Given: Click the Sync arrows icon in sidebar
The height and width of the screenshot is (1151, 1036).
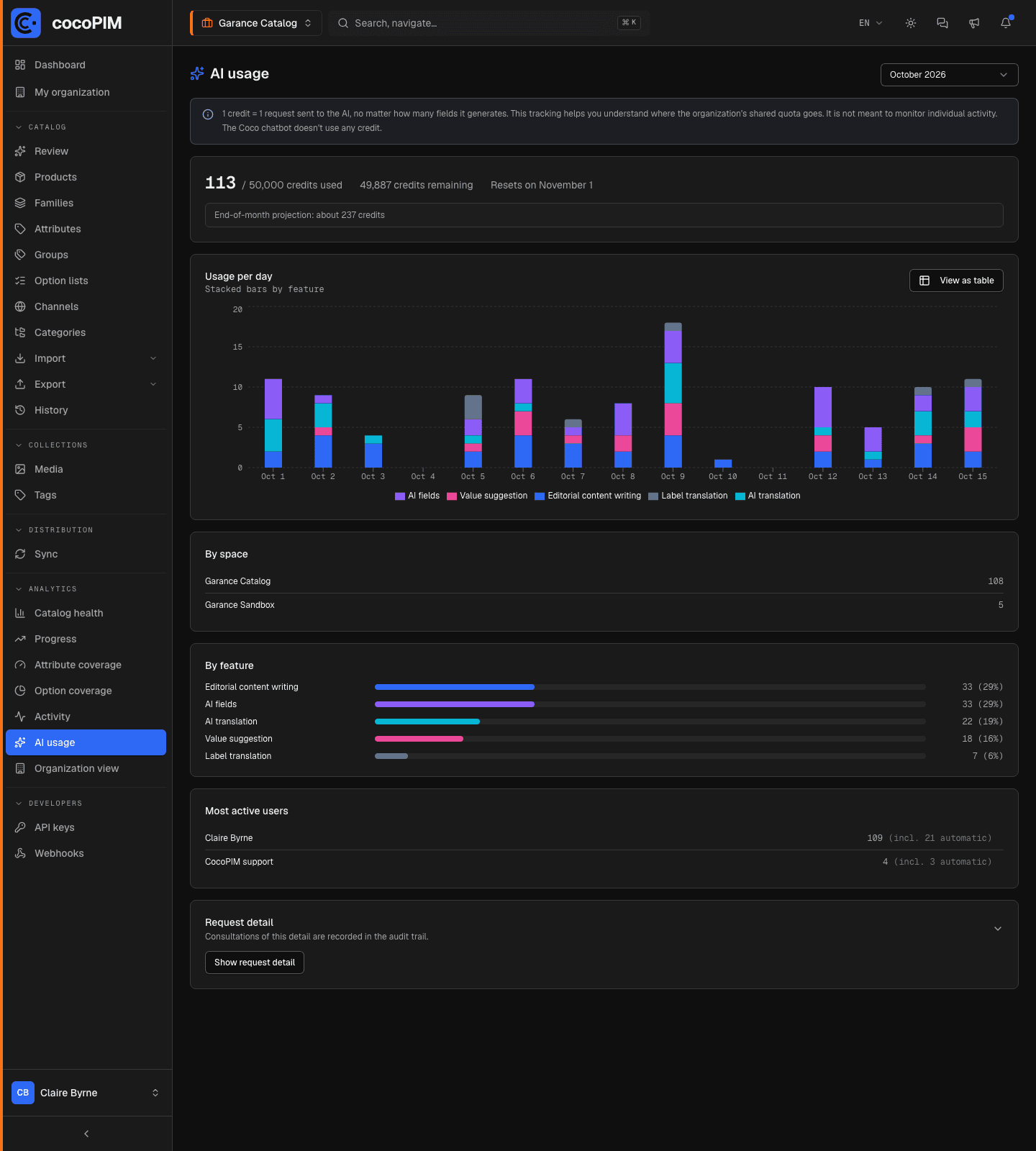Looking at the screenshot, I should pos(20,554).
